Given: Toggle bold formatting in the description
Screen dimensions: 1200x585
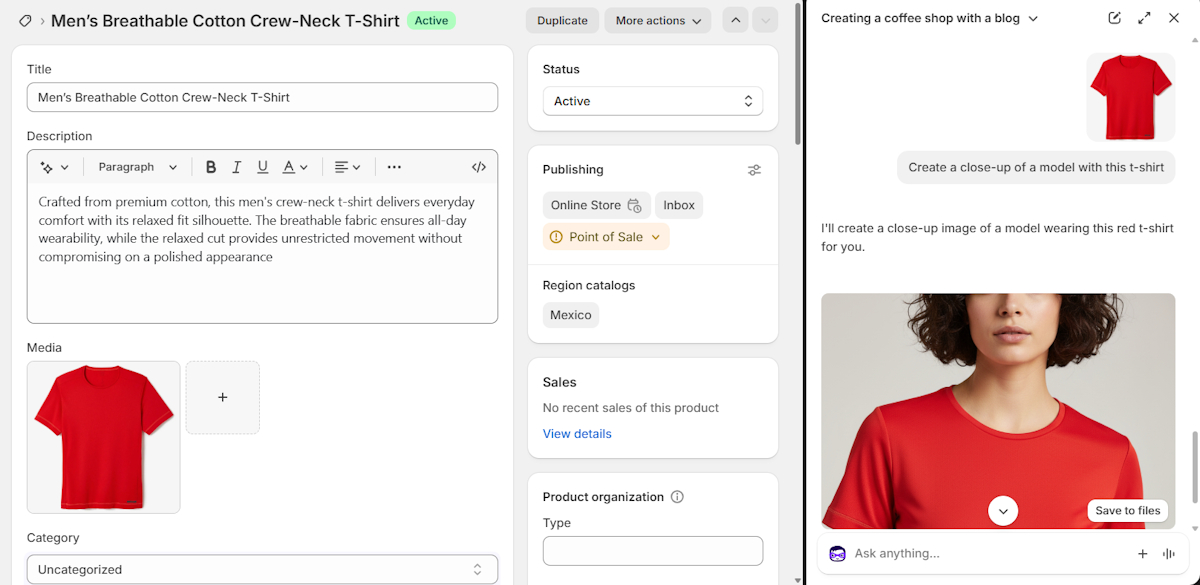Looking at the screenshot, I should pyautogui.click(x=211, y=166).
